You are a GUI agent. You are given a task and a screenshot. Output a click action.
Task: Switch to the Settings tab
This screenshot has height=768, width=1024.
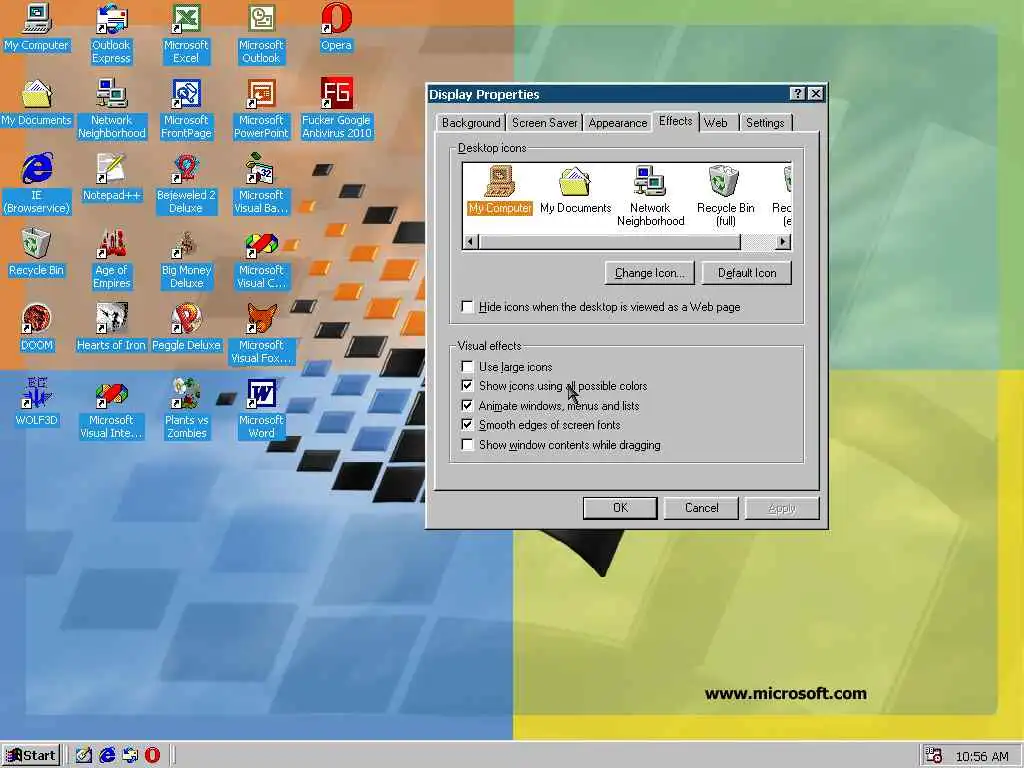[x=765, y=123]
